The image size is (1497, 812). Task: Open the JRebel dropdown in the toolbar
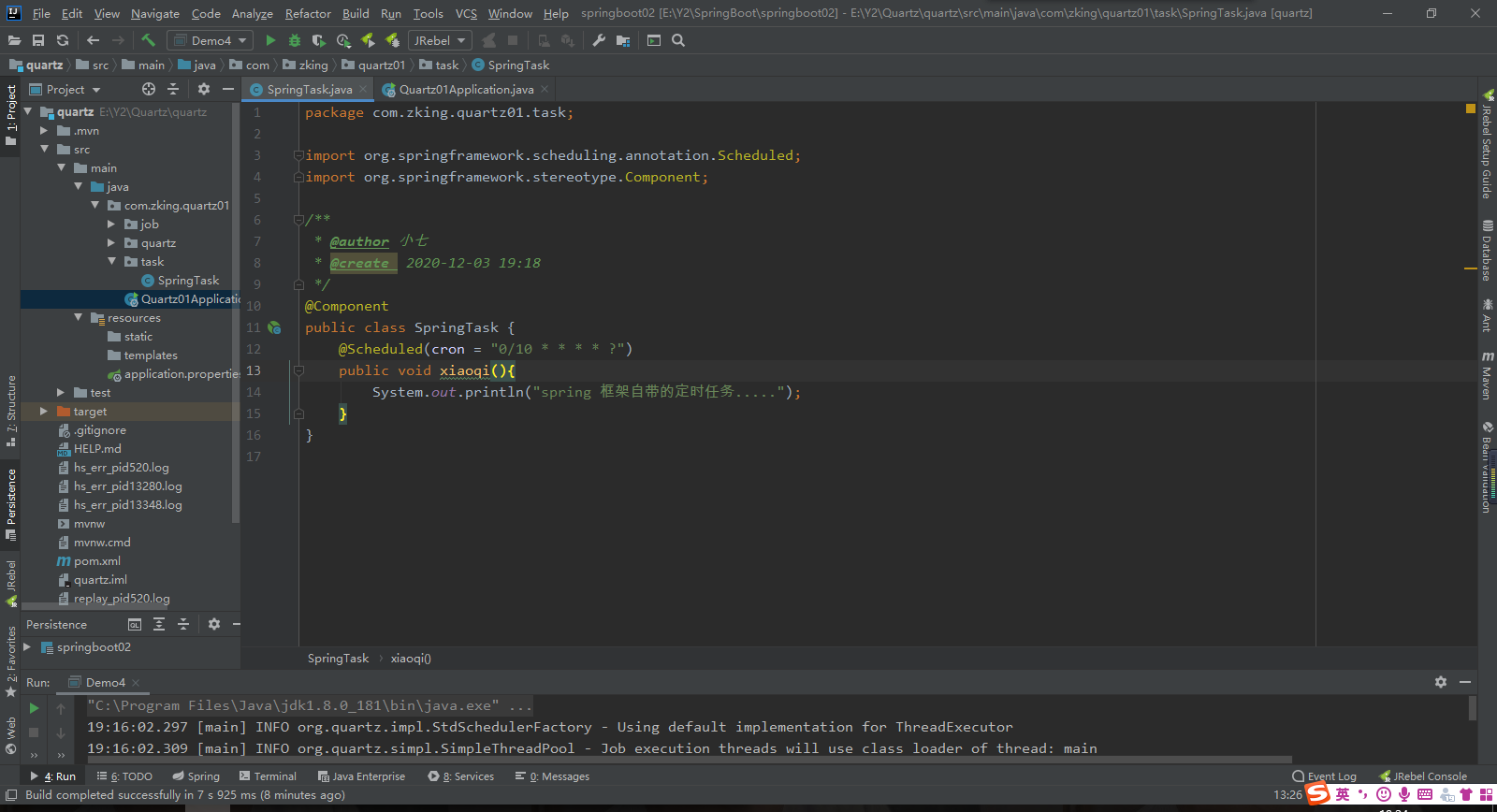coord(440,40)
